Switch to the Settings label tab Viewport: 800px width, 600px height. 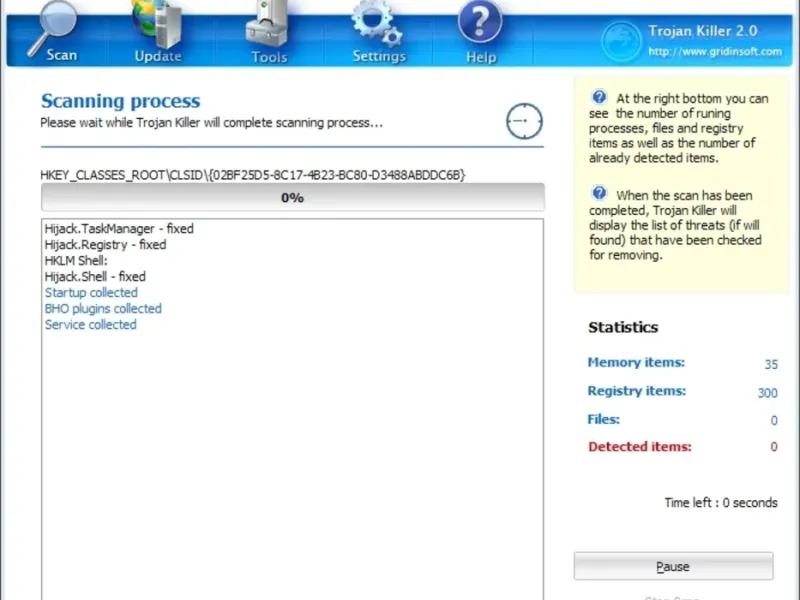tap(379, 56)
